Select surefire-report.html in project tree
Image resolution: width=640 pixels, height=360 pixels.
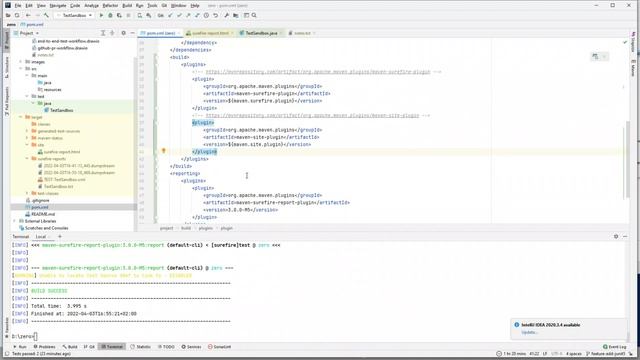coord(61,152)
